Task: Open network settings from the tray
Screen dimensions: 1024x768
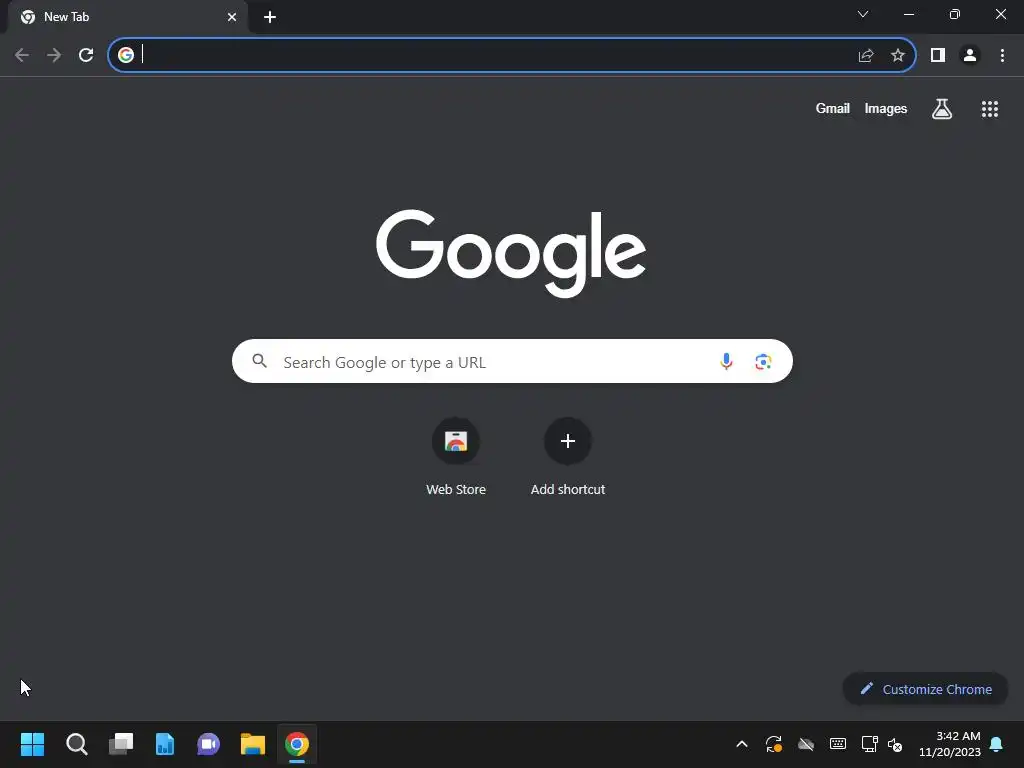Action: tap(869, 744)
